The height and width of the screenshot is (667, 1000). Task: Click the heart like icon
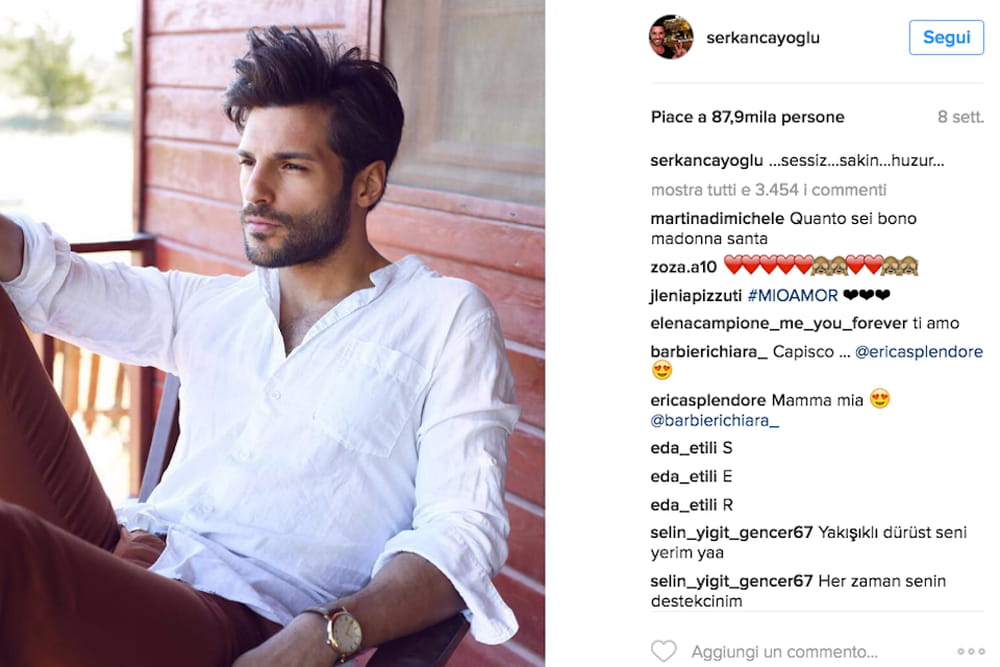pyautogui.click(x=663, y=651)
